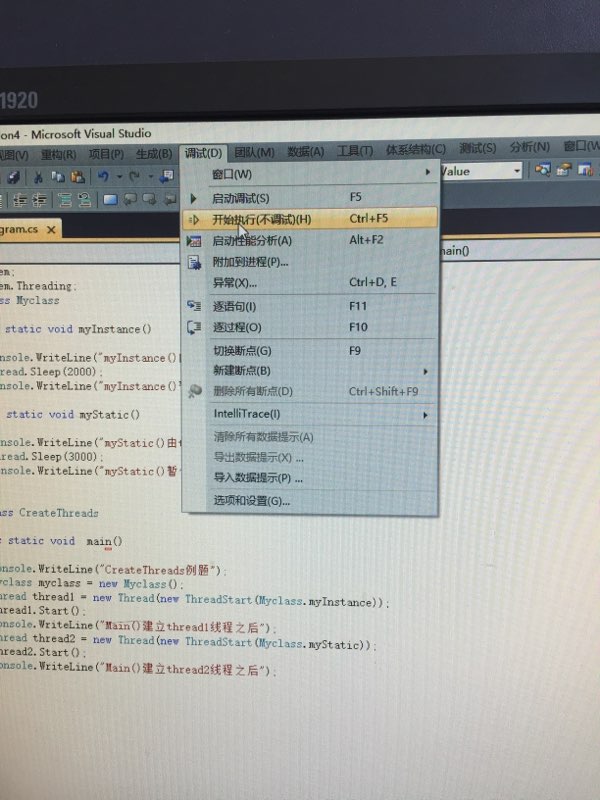The height and width of the screenshot is (800, 600).
Task: Click the 'static void main()' code line
Action: pyautogui.click(x=65, y=541)
